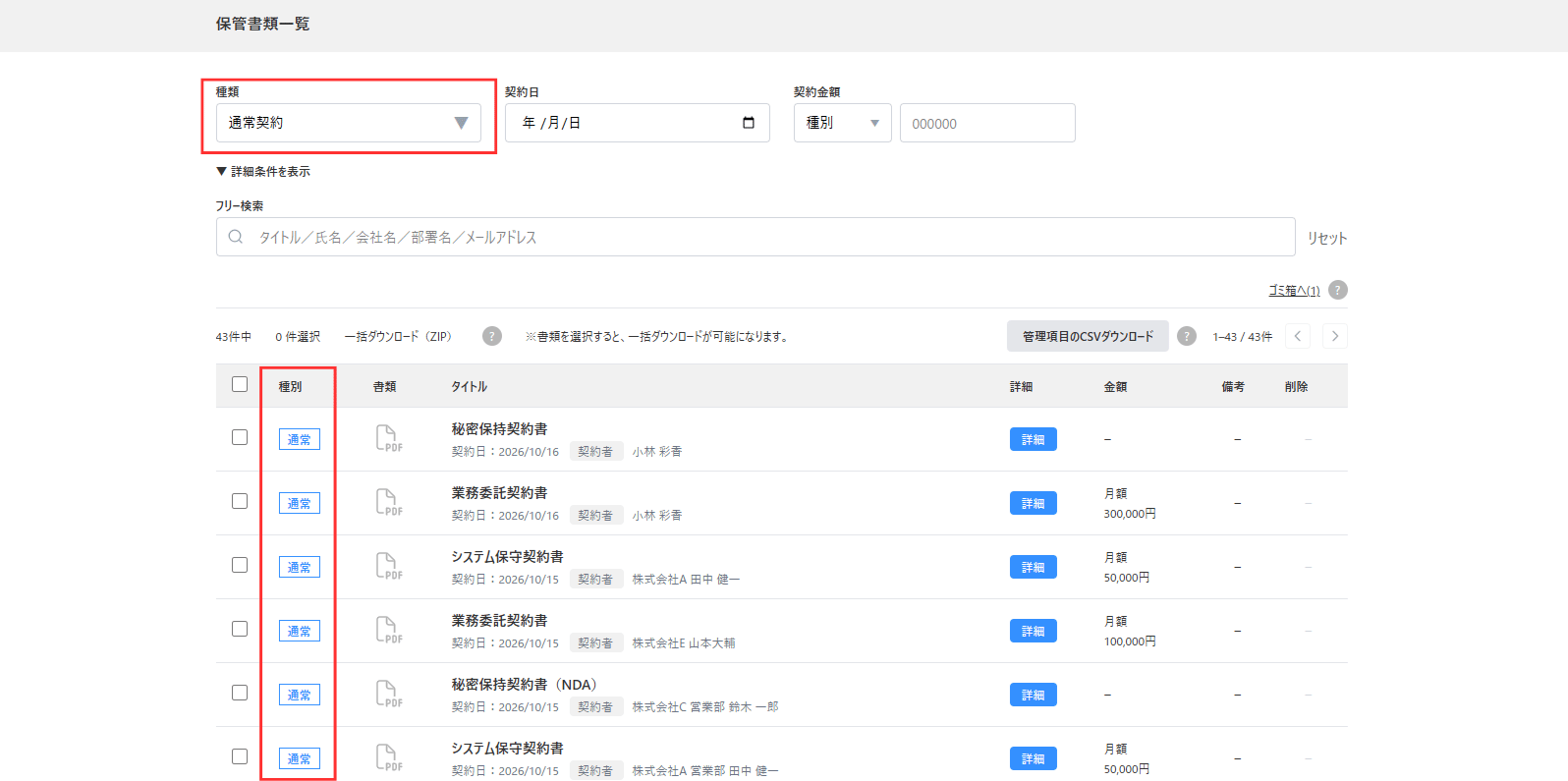This screenshot has height=781, width=1568.
Task: Check the 秘密保持契約書（NDA）row
Action: click(240, 693)
